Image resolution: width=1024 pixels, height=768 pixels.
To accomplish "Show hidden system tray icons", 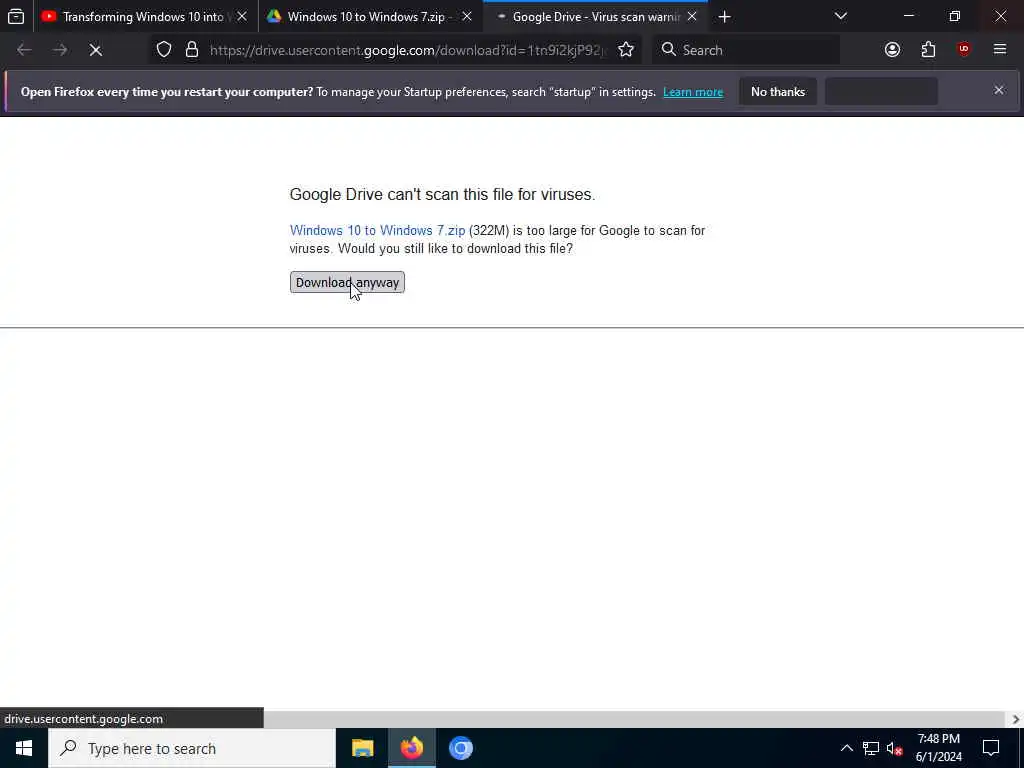I will pos(846,748).
